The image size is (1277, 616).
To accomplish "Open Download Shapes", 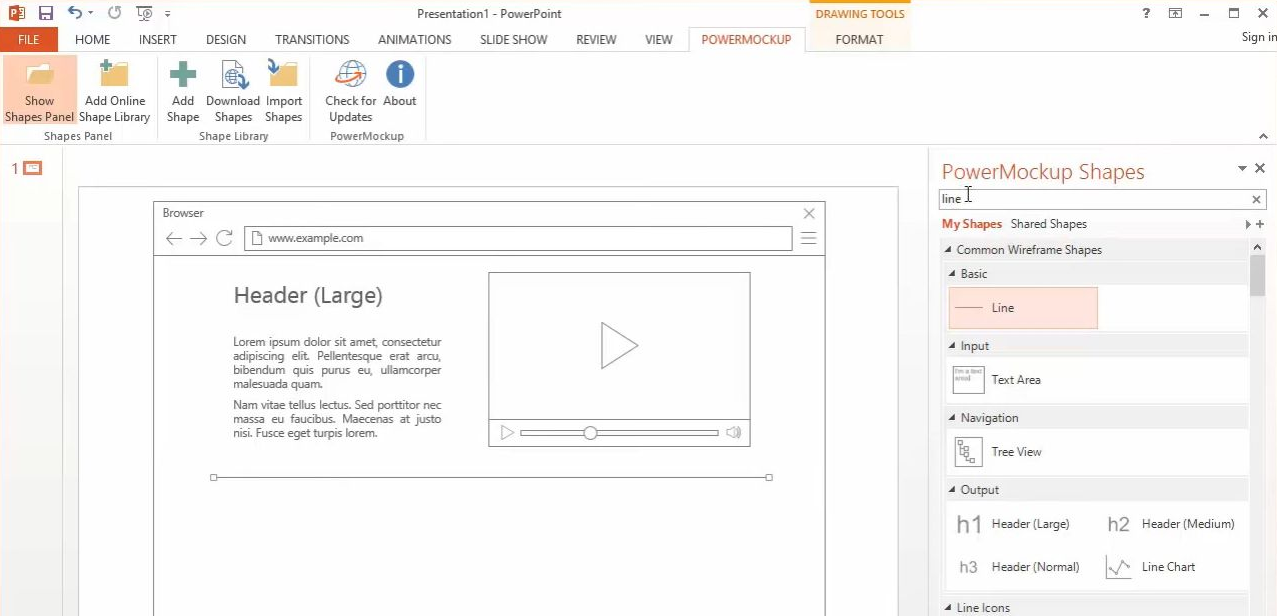I will [x=233, y=91].
